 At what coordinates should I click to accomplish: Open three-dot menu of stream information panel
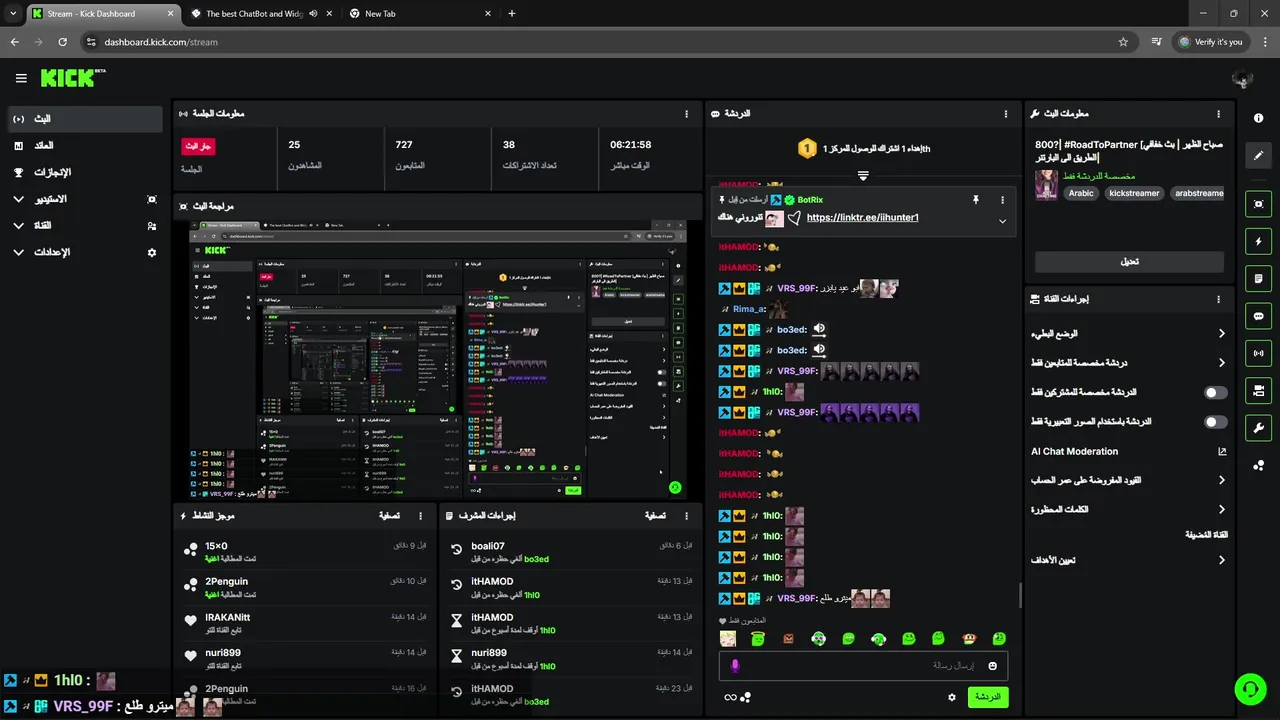1218,114
